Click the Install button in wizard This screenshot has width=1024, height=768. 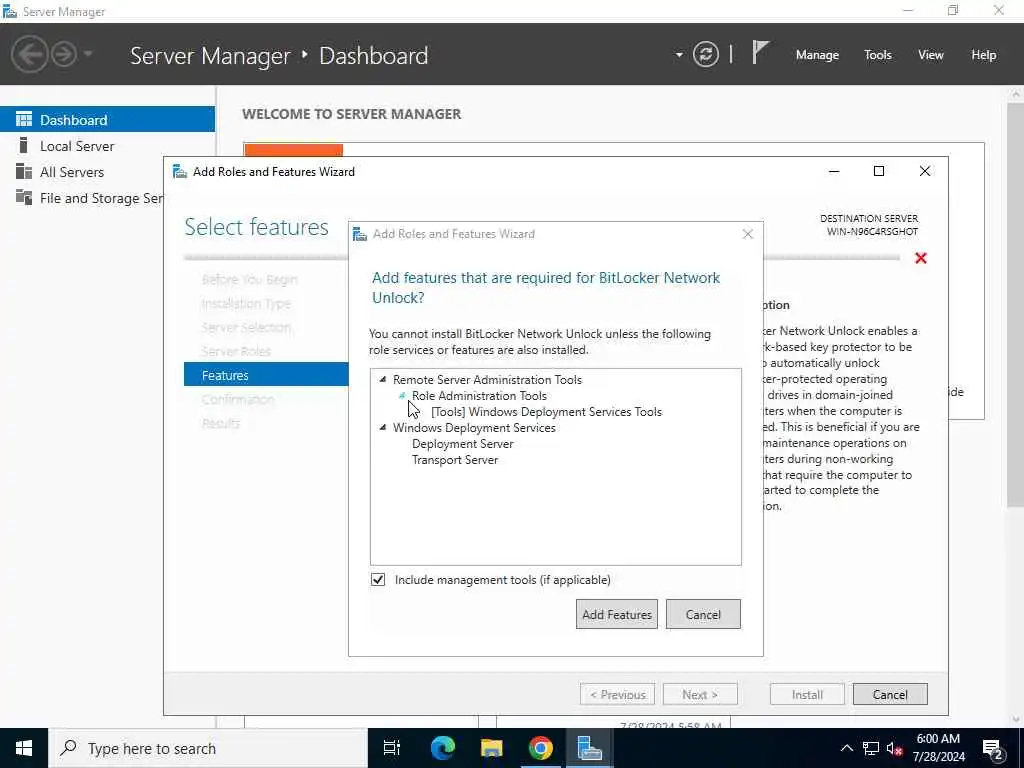coord(807,695)
